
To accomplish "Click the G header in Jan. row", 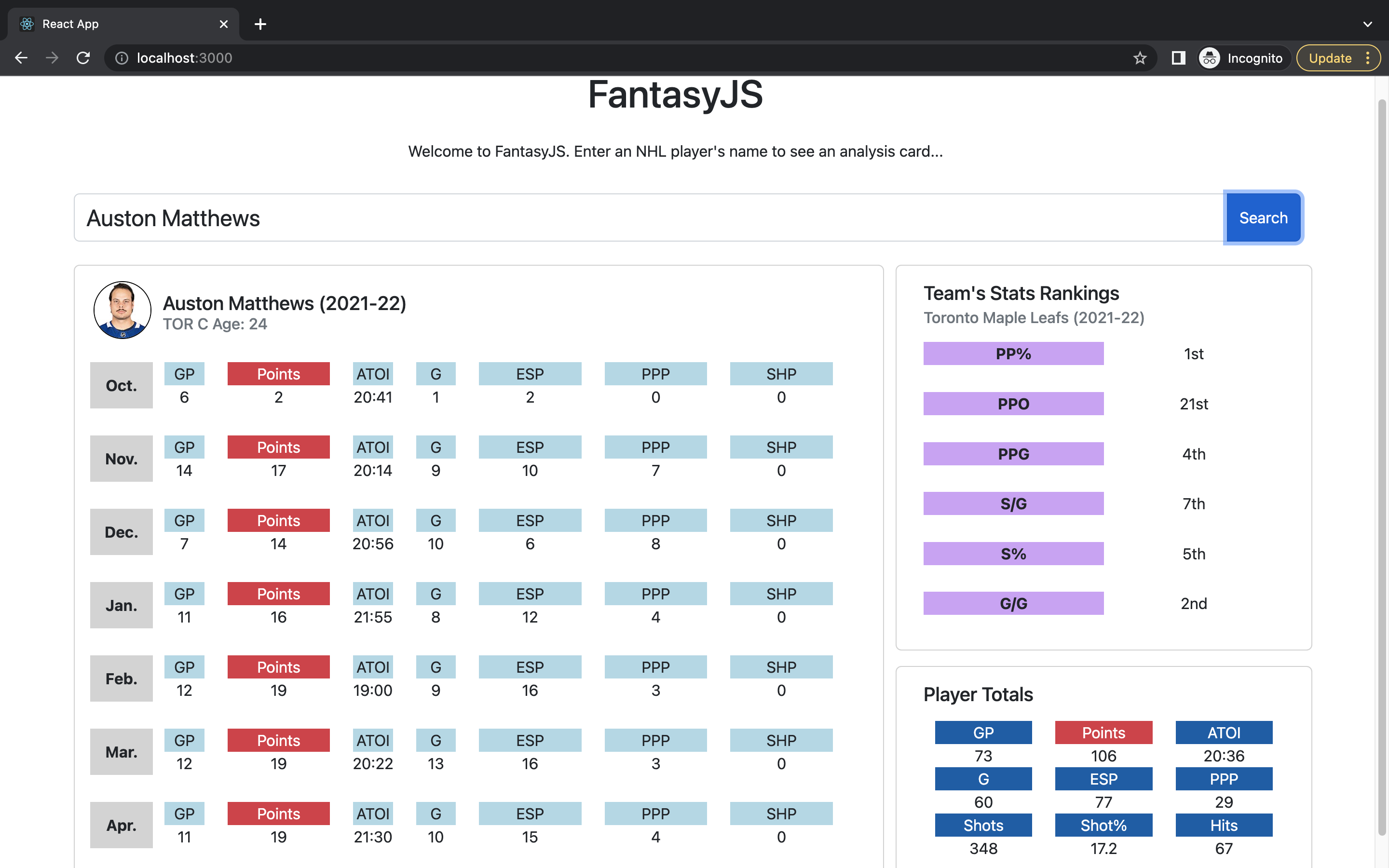I will [x=436, y=594].
